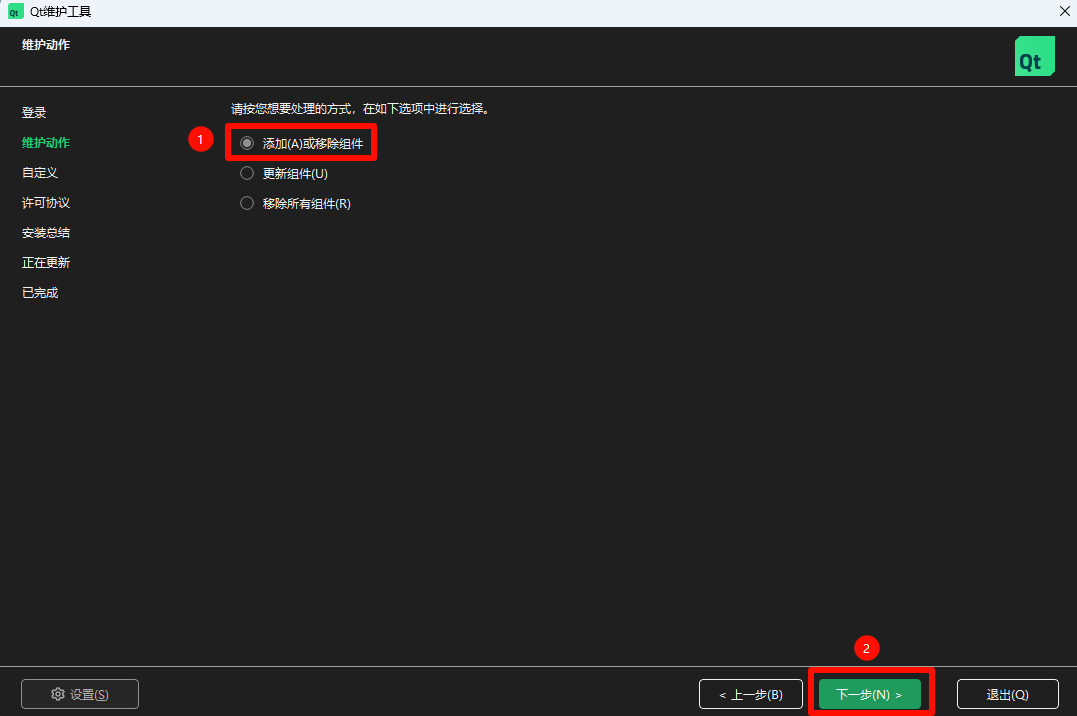Quit using the 退出(Q) button
This screenshot has width=1077, height=716.
click(x=1008, y=694)
